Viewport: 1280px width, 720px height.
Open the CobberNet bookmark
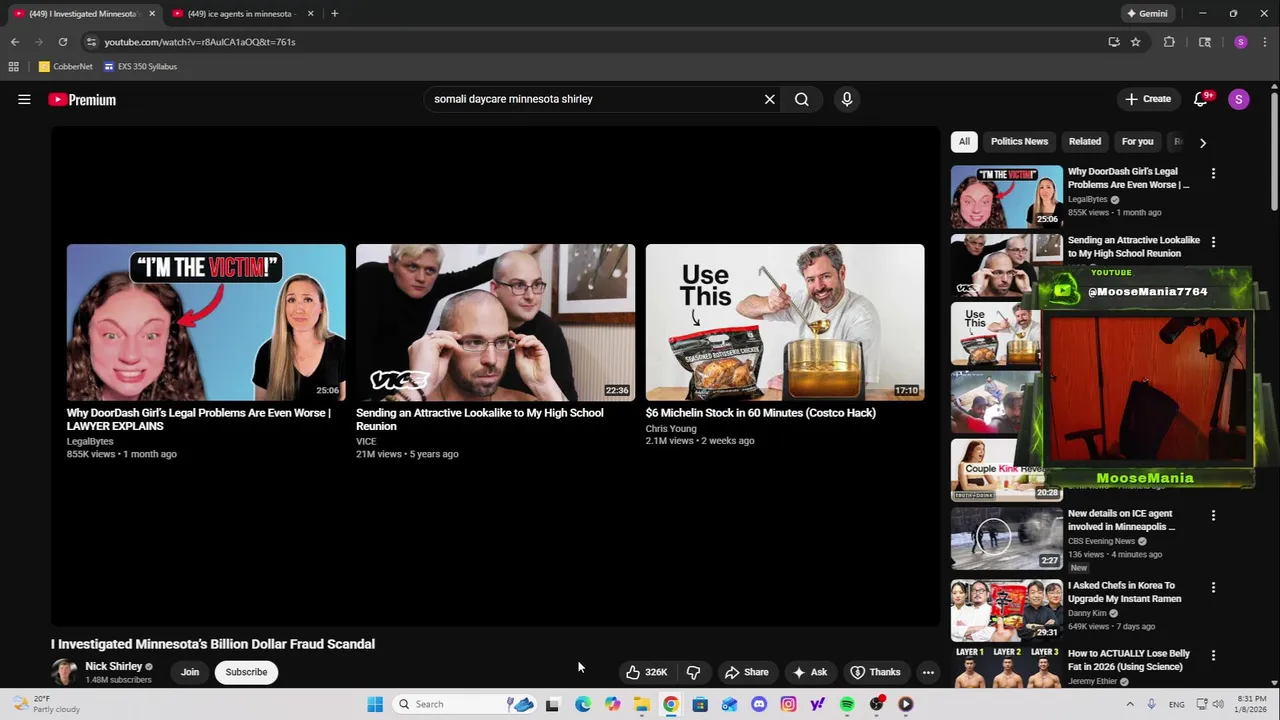point(66,67)
